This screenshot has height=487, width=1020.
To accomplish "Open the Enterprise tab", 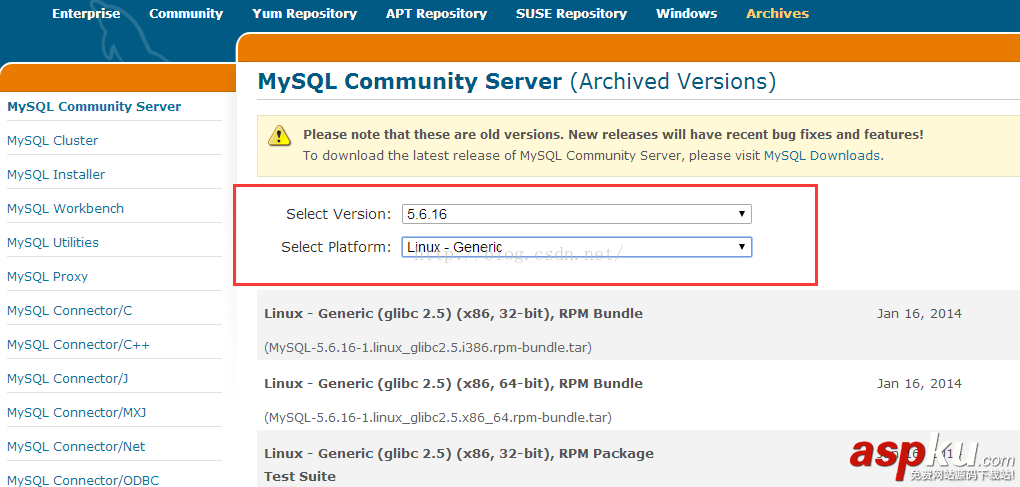I will click(x=86, y=14).
